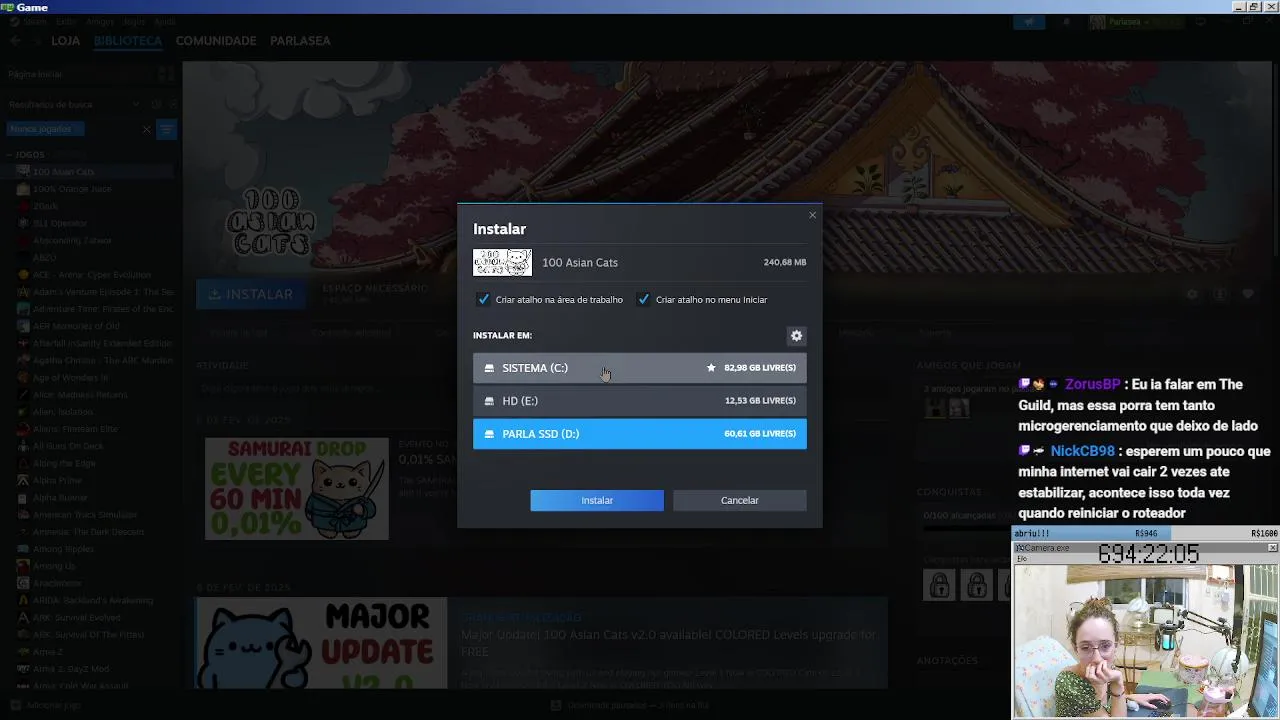Expand the Resultados de busca dropdown
Screen dimensions: 1280x720
tap(136, 104)
